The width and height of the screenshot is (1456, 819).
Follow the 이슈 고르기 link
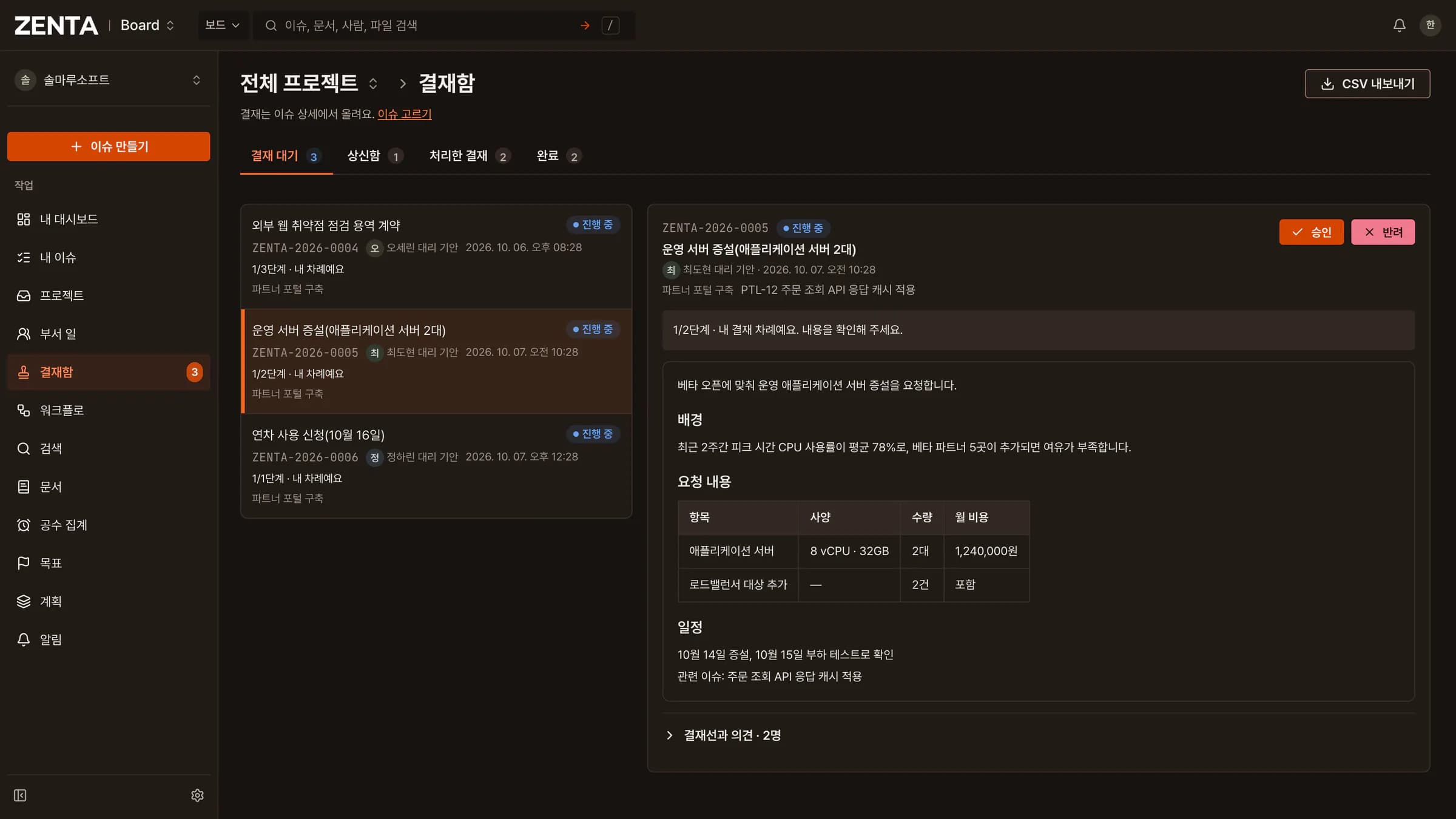[405, 114]
